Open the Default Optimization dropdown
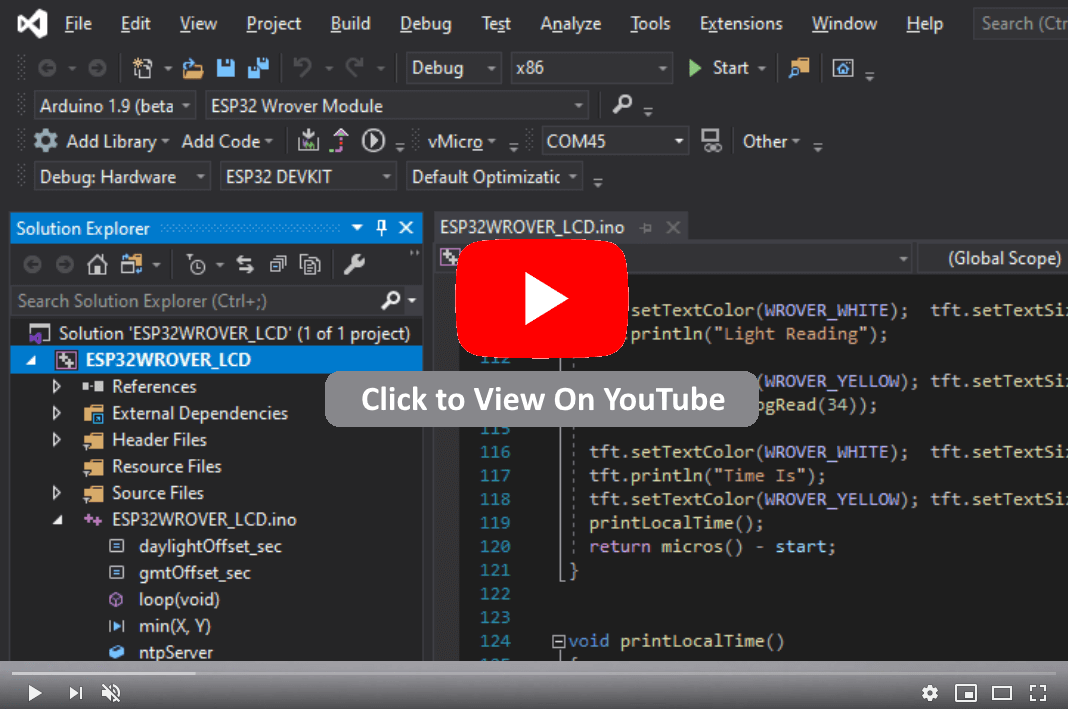This screenshot has height=709, width=1068. (494, 177)
